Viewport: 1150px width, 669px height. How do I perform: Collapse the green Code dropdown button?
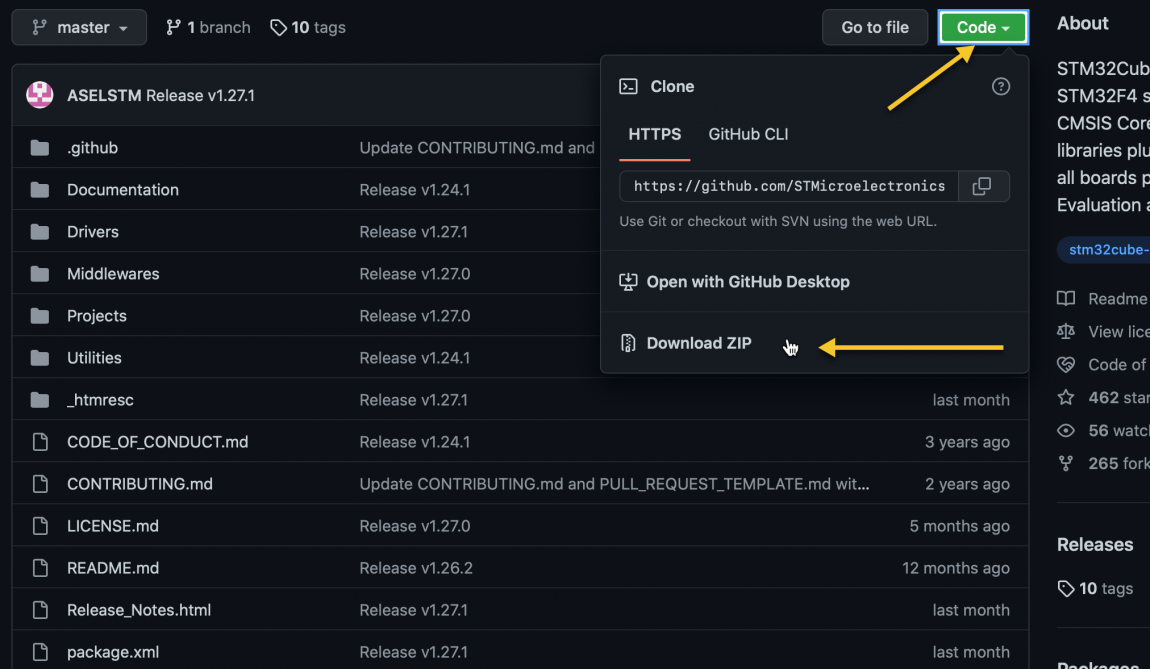pos(983,27)
